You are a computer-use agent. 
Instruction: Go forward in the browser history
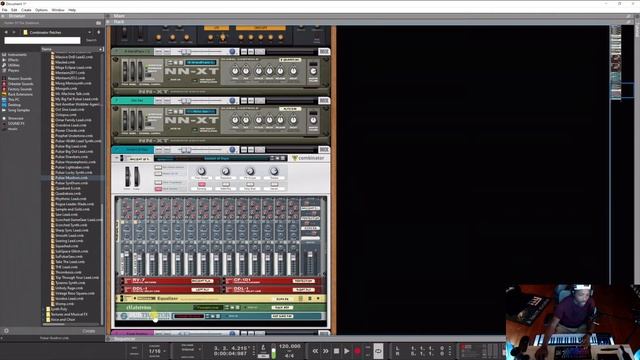(x=14, y=32)
